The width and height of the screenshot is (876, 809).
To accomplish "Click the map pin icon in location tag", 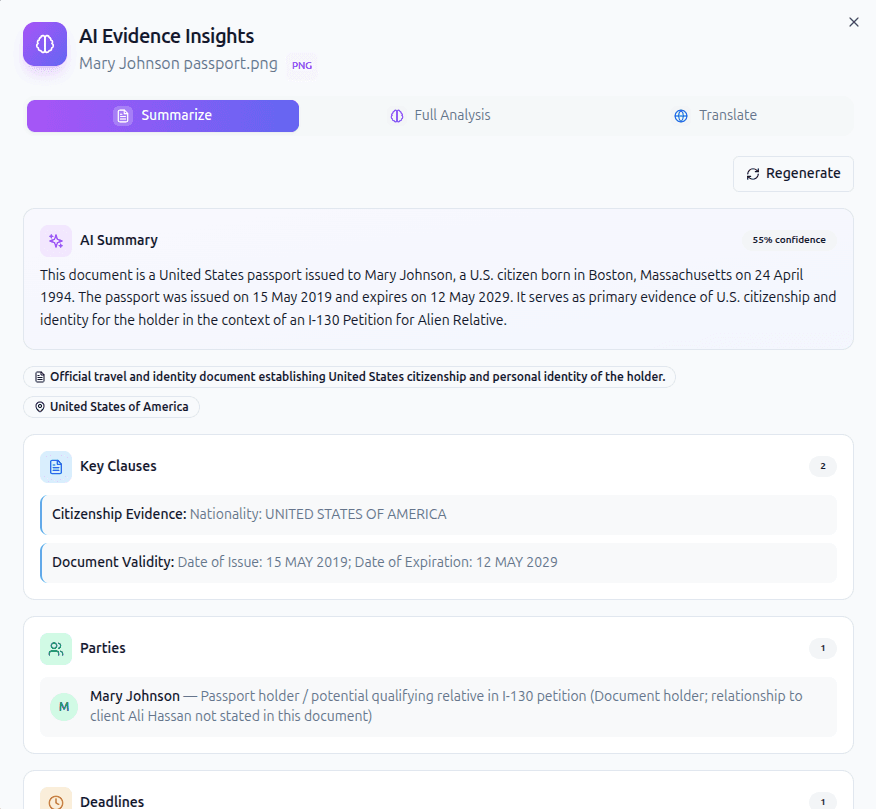I will pyautogui.click(x=40, y=407).
